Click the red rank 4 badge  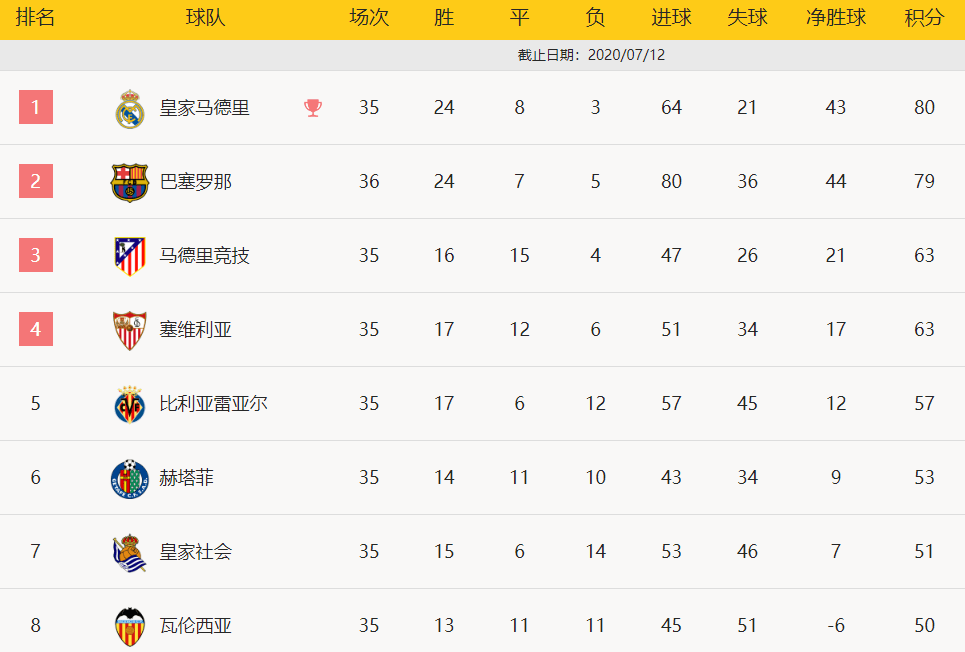click(x=36, y=329)
